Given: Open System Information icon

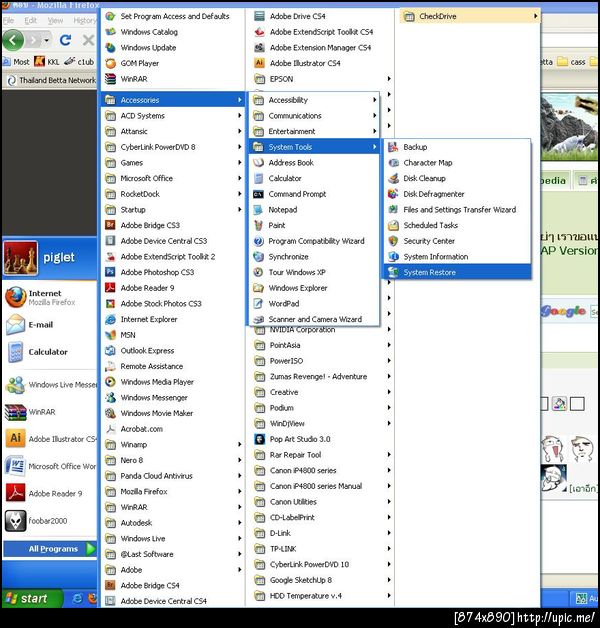Looking at the screenshot, I should tap(393, 256).
